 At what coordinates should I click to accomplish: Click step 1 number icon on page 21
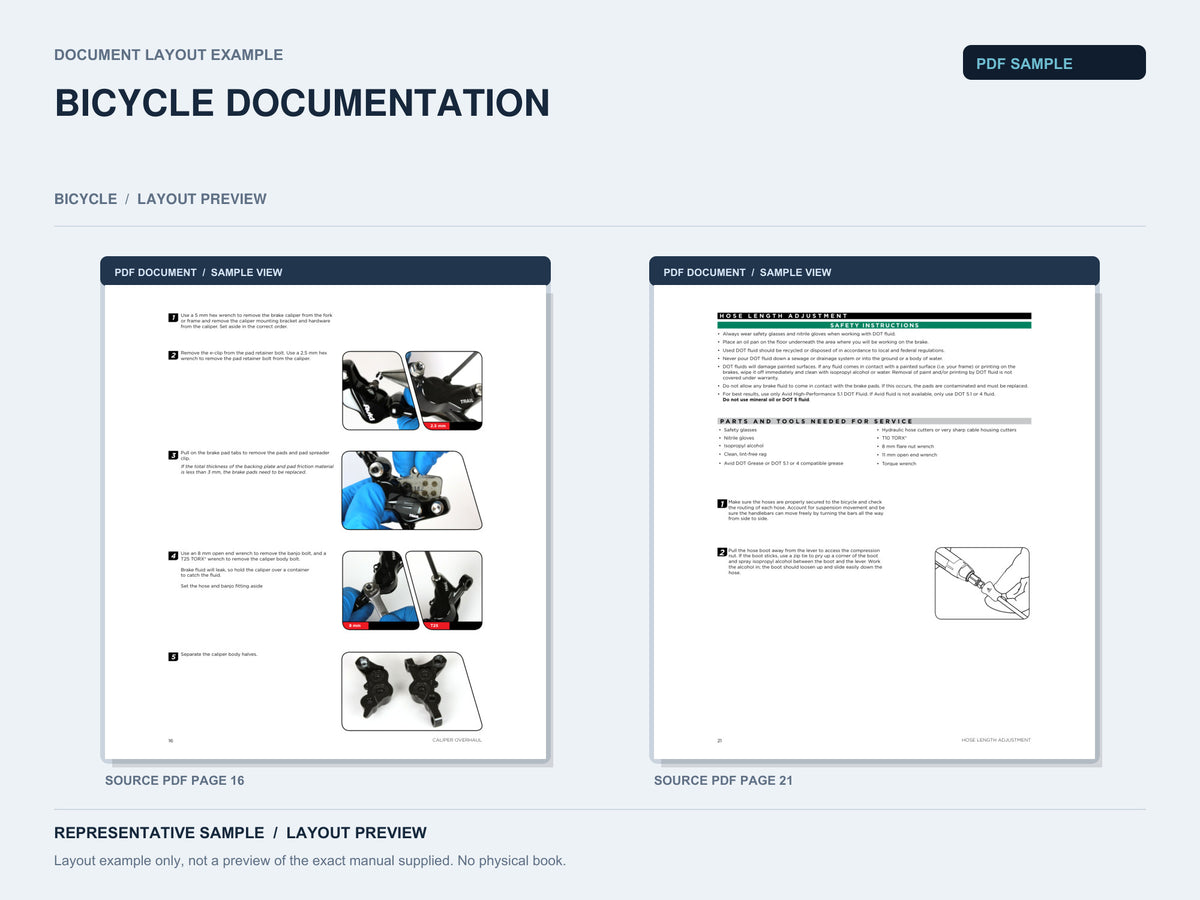click(x=722, y=504)
